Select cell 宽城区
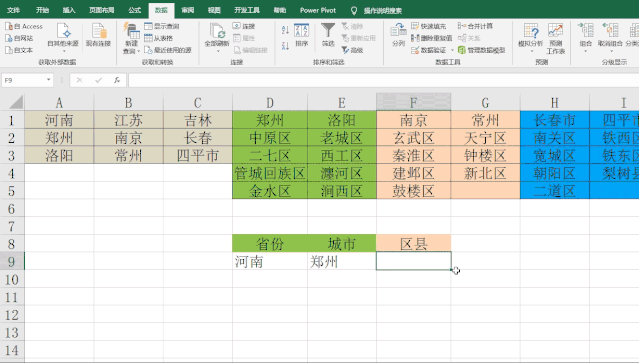 pos(554,156)
